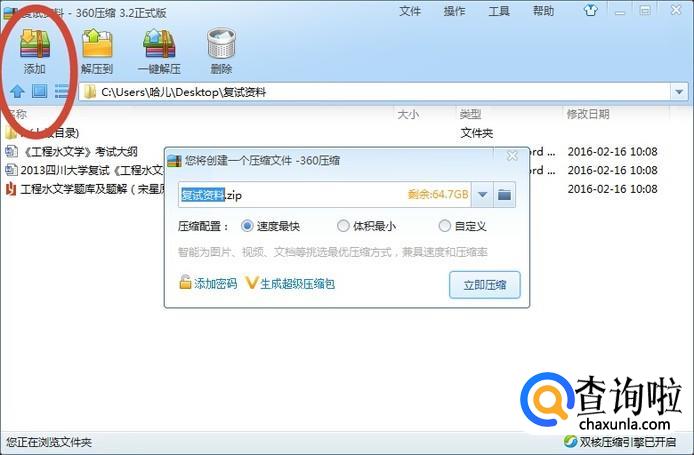694x455 pixels.
Task: Select file 2013四川大学复试《工程水文
Action: [92, 170]
